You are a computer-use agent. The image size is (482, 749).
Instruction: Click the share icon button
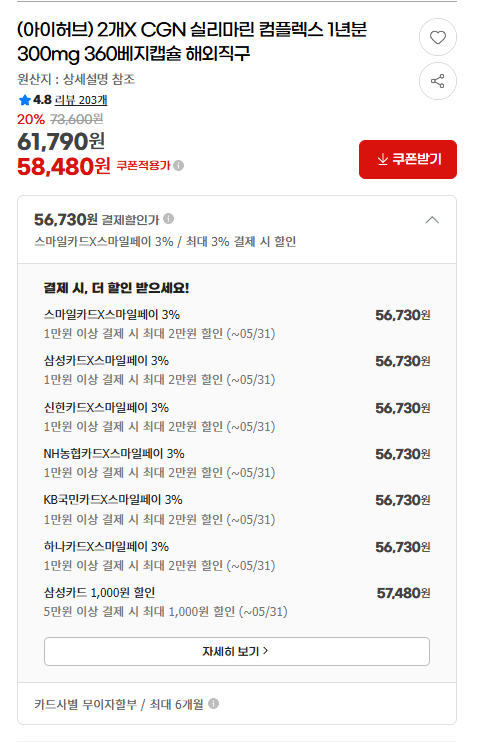point(438,81)
